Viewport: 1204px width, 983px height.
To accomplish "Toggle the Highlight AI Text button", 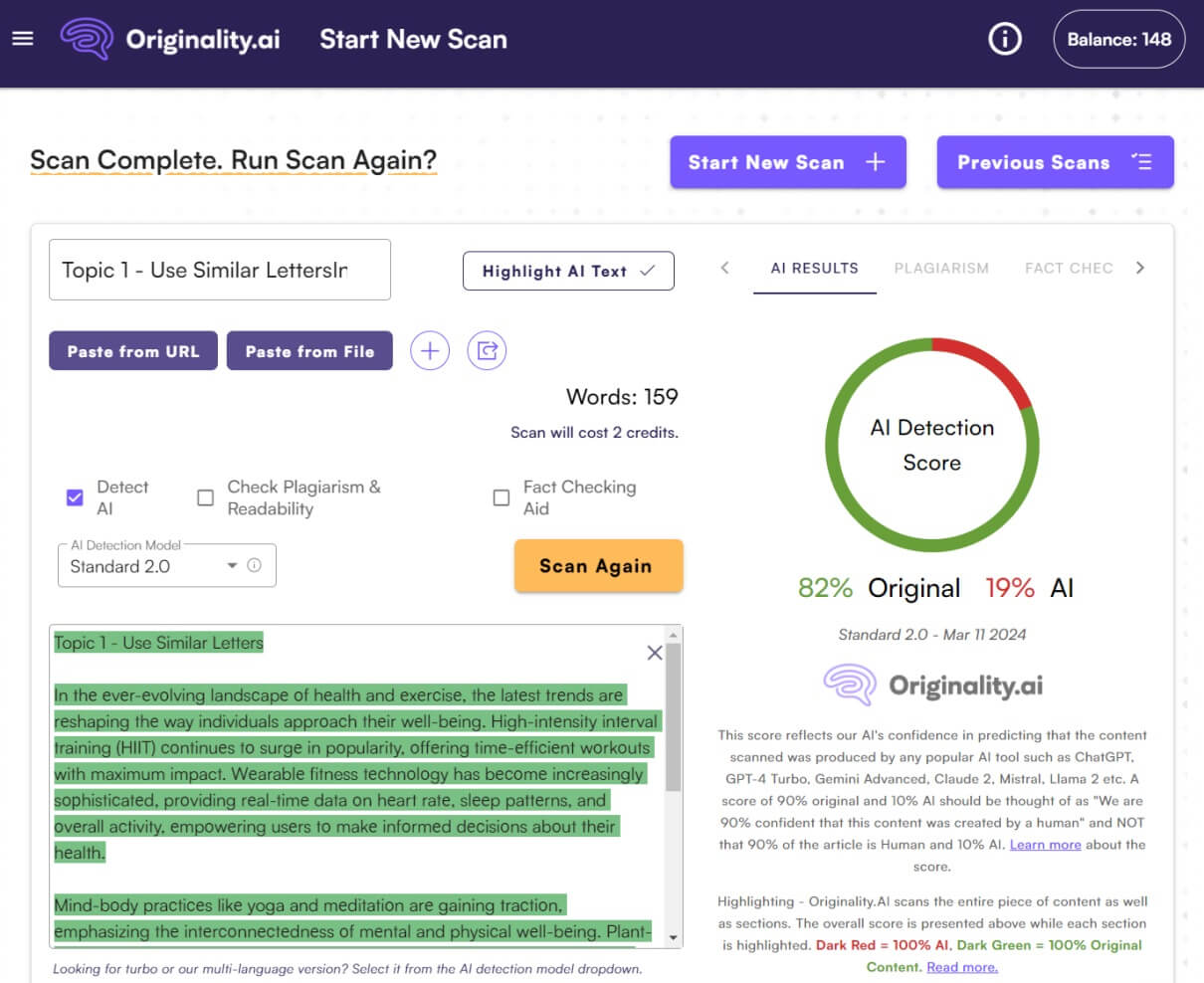I will tap(568, 271).
